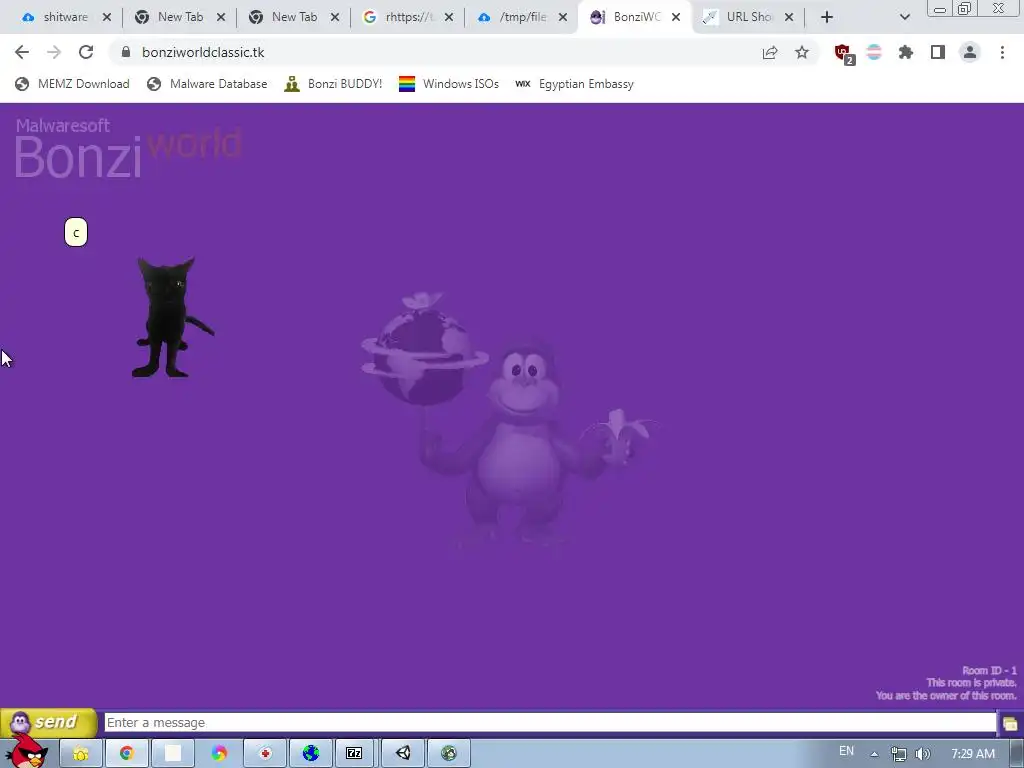Open network status tray icon

coord(899,754)
